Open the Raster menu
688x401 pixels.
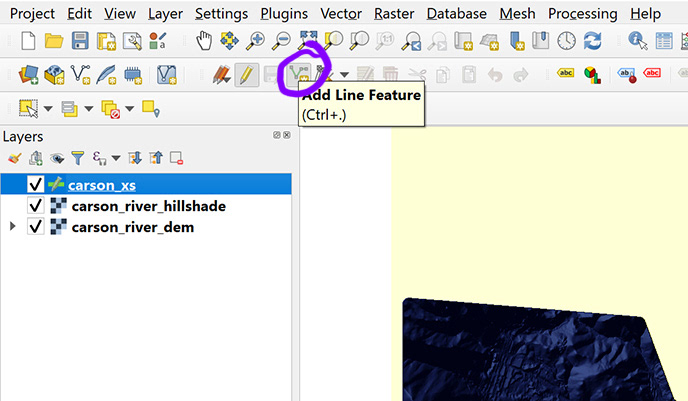(x=394, y=14)
